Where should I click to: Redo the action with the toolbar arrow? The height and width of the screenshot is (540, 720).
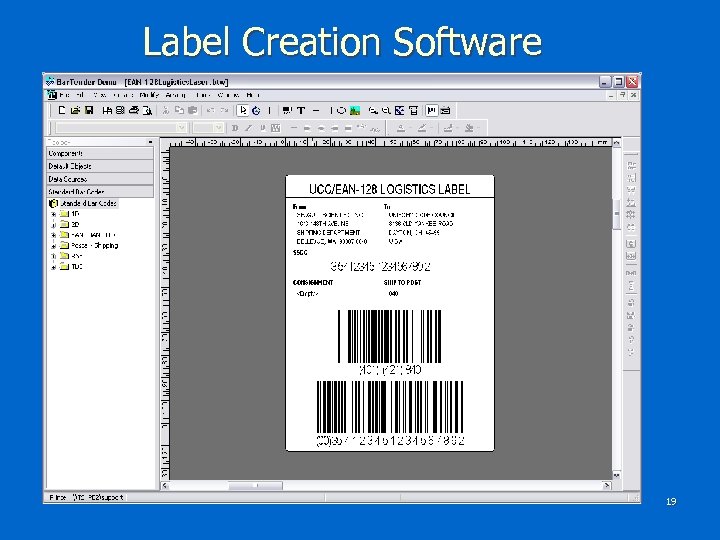[x=224, y=110]
